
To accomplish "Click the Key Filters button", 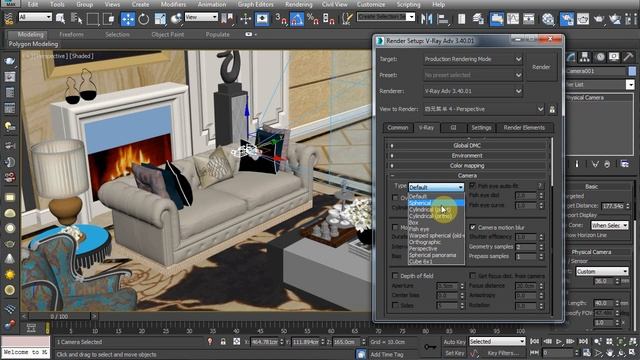I will [503, 353].
